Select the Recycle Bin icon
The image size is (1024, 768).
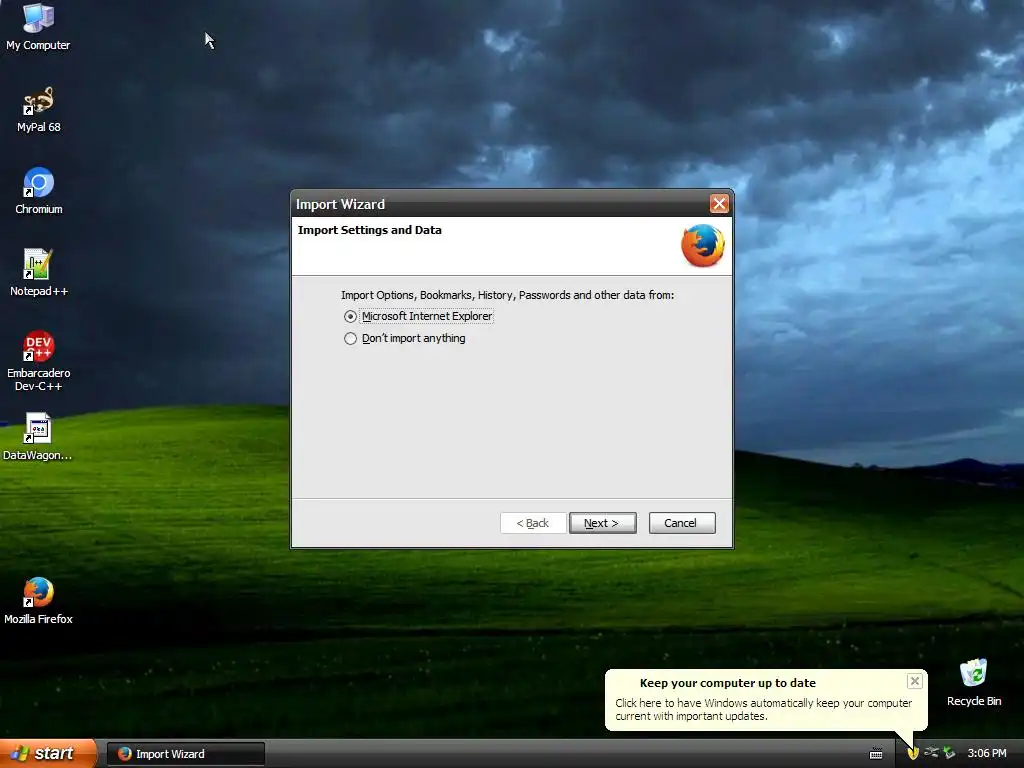pyautogui.click(x=974, y=683)
